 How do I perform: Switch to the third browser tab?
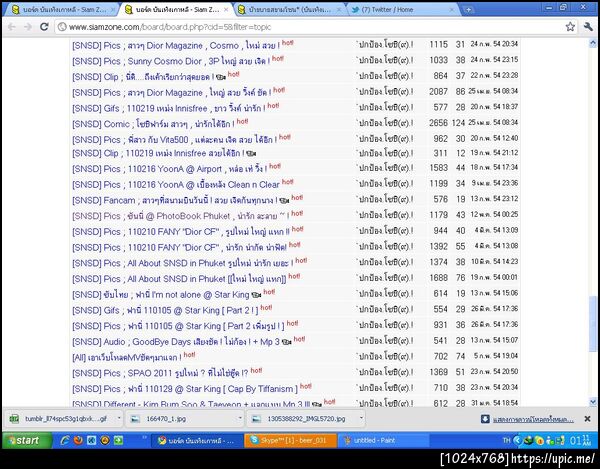289,10
